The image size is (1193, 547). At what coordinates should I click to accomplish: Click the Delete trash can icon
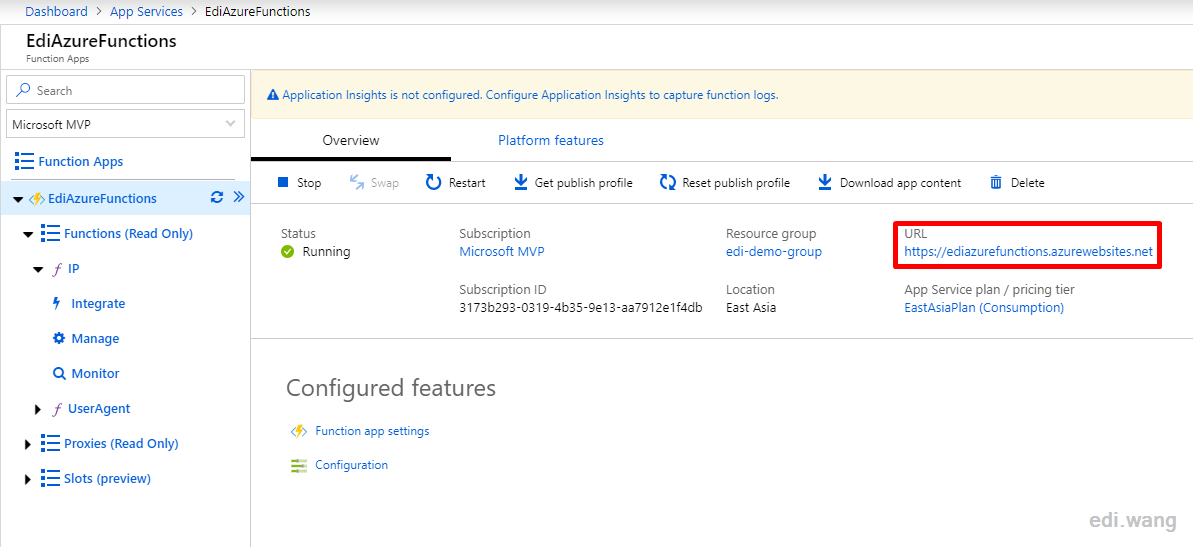point(996,183)
